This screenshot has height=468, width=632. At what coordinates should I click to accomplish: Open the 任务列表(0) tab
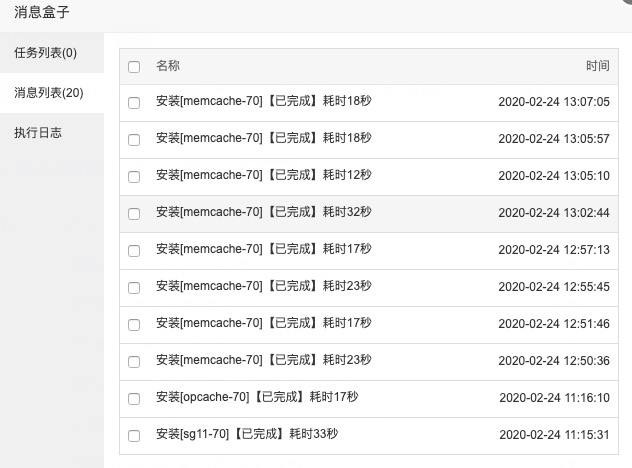tap(45, 53)
